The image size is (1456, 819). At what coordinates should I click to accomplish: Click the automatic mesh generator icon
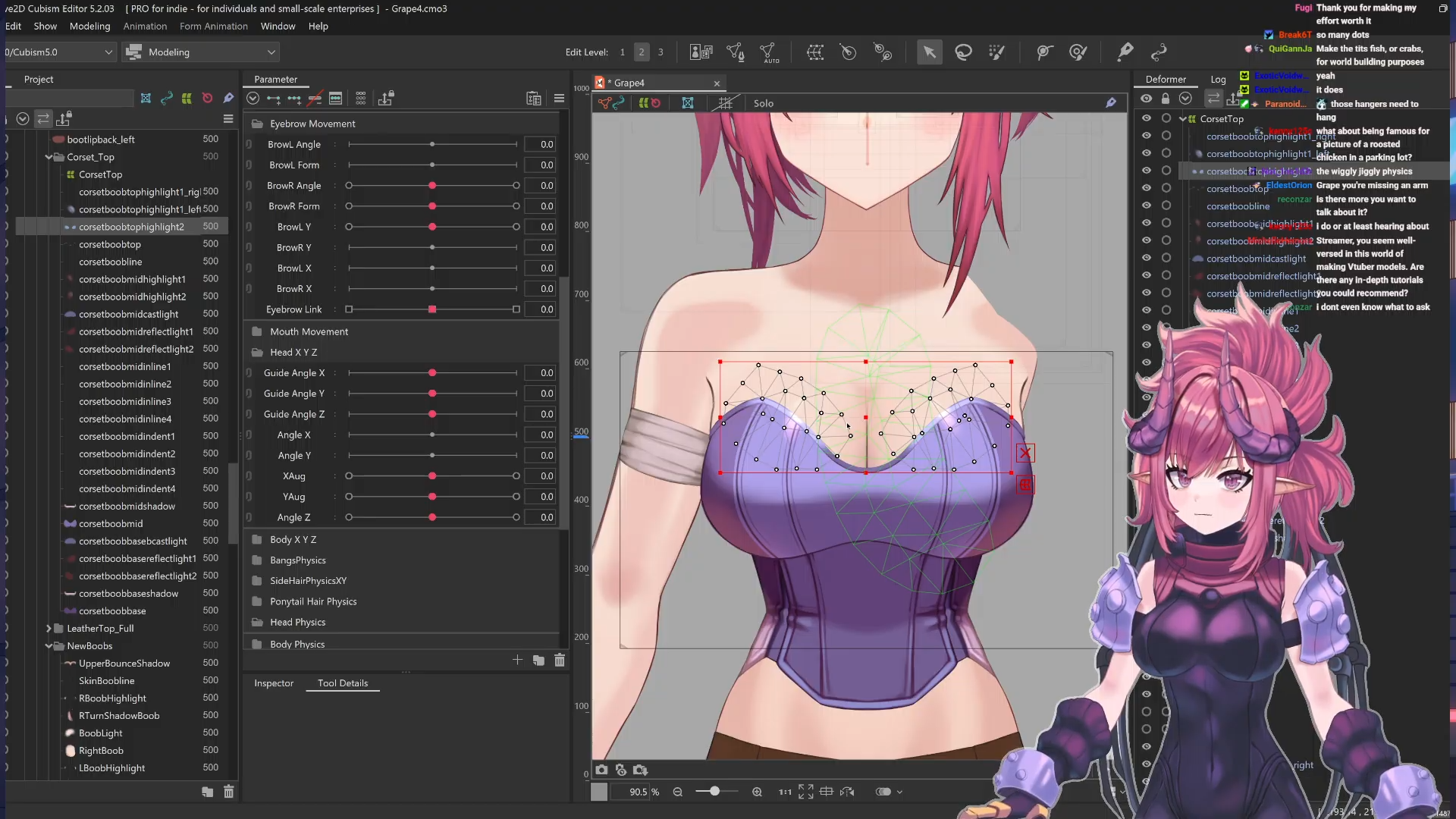tap(769, 52)
